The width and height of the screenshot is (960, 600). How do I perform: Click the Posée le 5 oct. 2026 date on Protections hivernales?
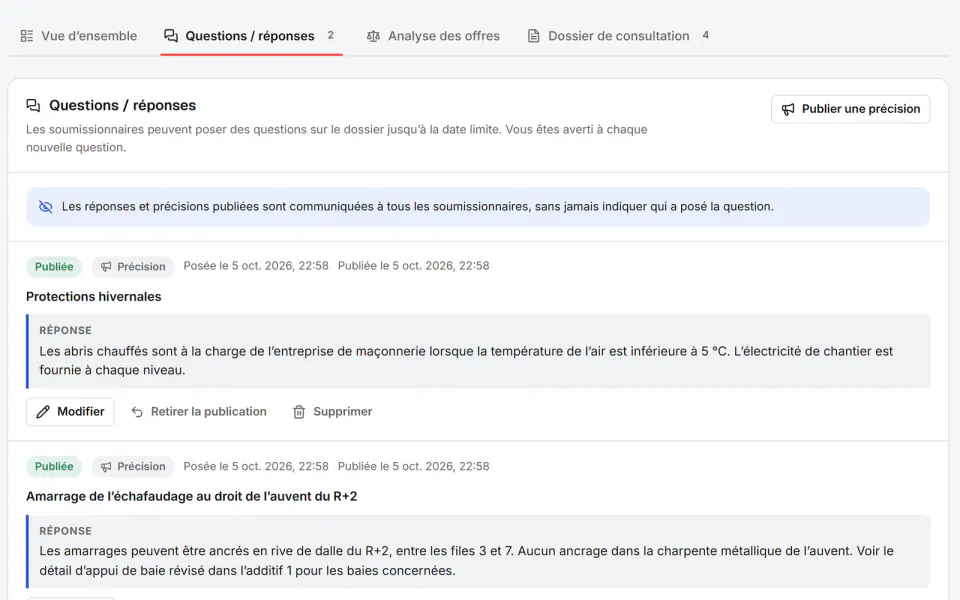[256, 266]
